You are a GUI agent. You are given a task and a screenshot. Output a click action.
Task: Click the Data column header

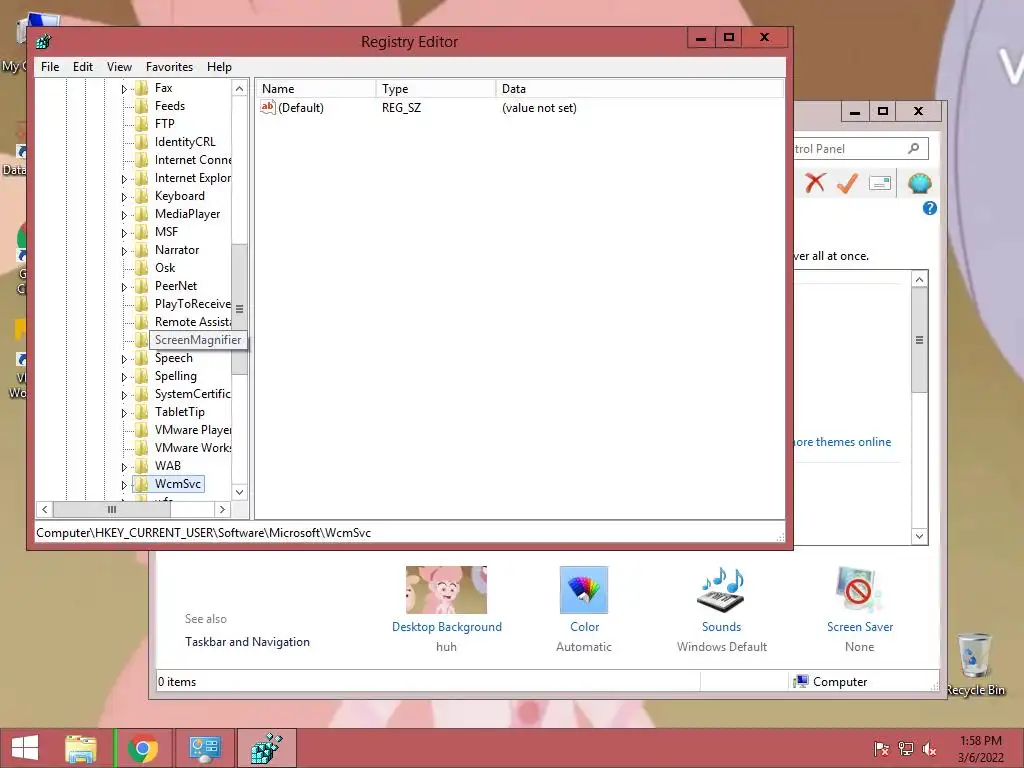pos(640,89)
